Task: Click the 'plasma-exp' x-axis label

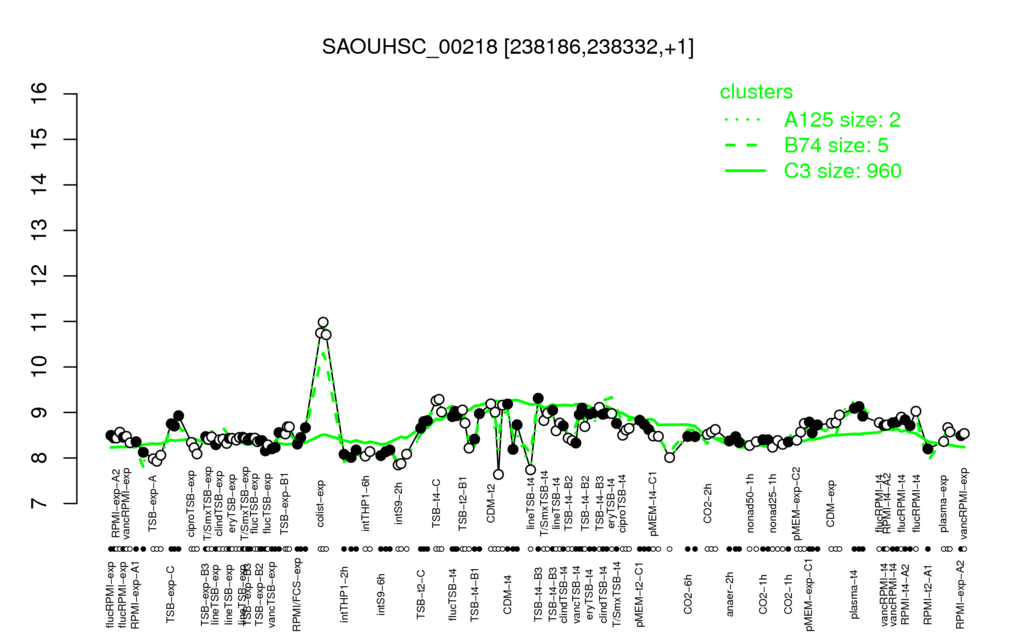Action: point(943,504)
